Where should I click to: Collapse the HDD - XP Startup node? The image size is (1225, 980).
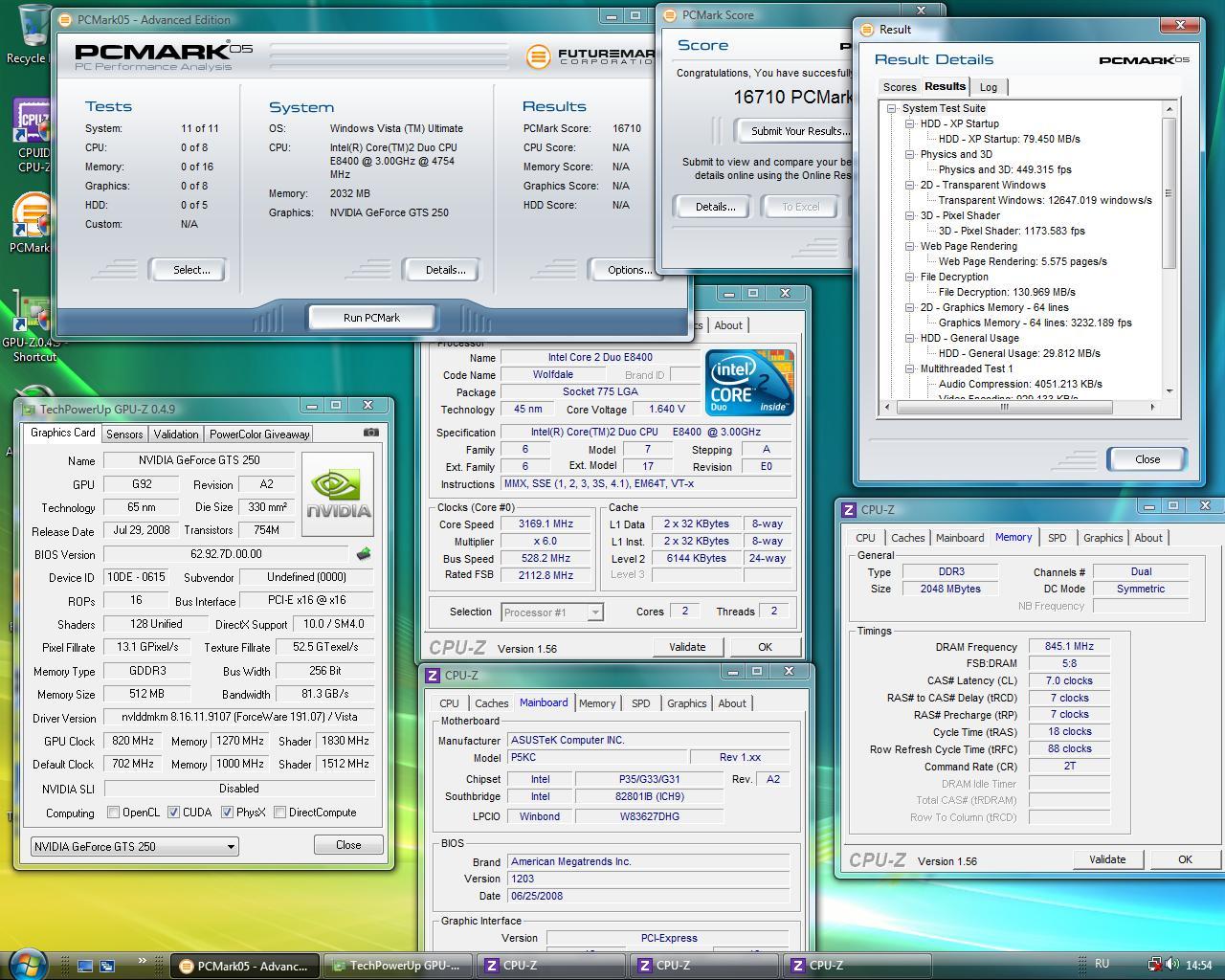click(x=910, y=124)
